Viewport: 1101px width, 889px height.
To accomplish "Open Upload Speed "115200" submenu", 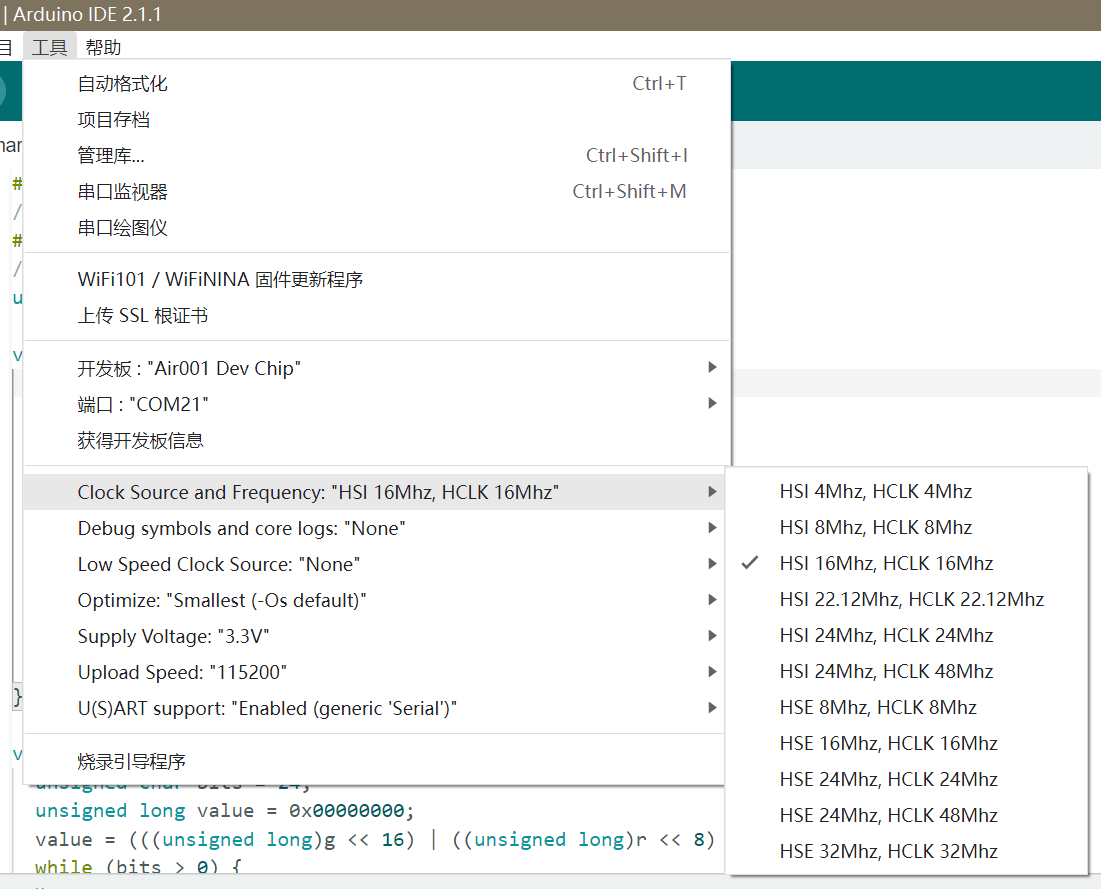I will point(374,672).
